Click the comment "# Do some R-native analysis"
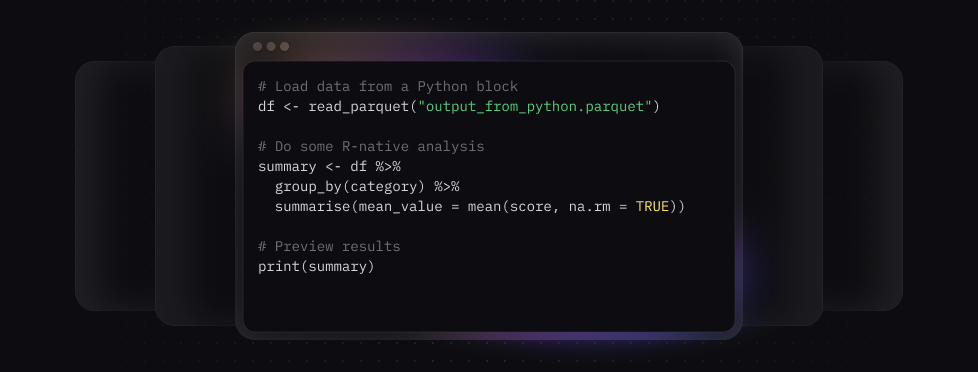Screen dimensions: 978x372 [x=371, y=147]
